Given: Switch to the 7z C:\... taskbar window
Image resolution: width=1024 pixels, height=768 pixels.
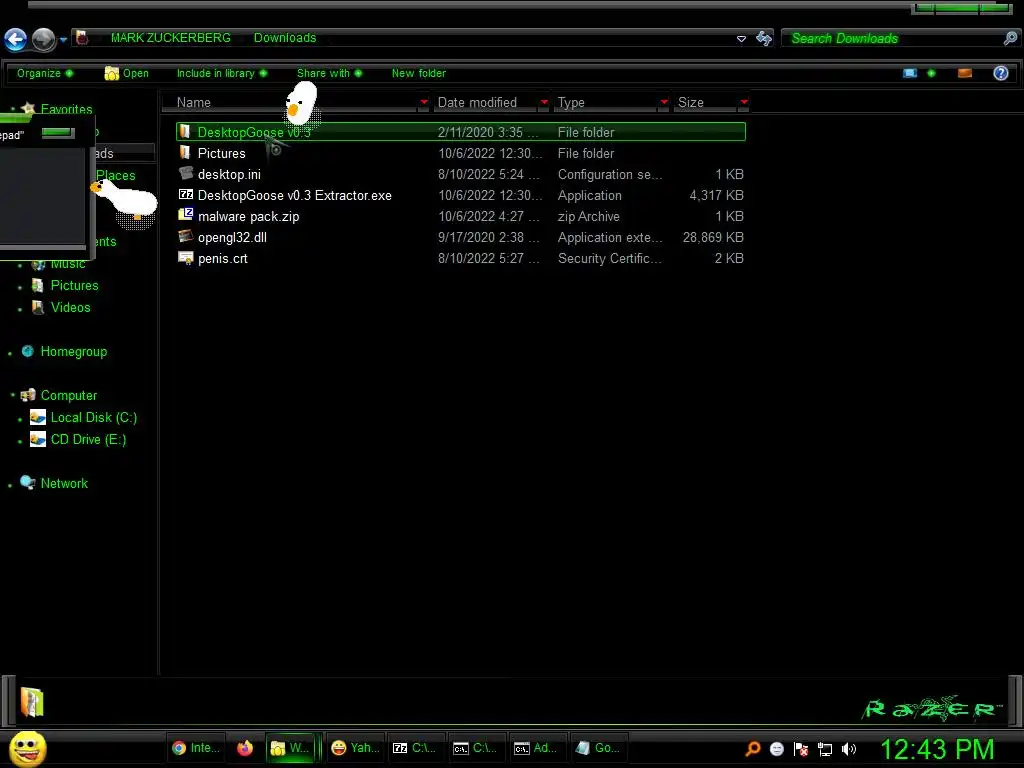Looking at the screenshot, I should (414, 748).
